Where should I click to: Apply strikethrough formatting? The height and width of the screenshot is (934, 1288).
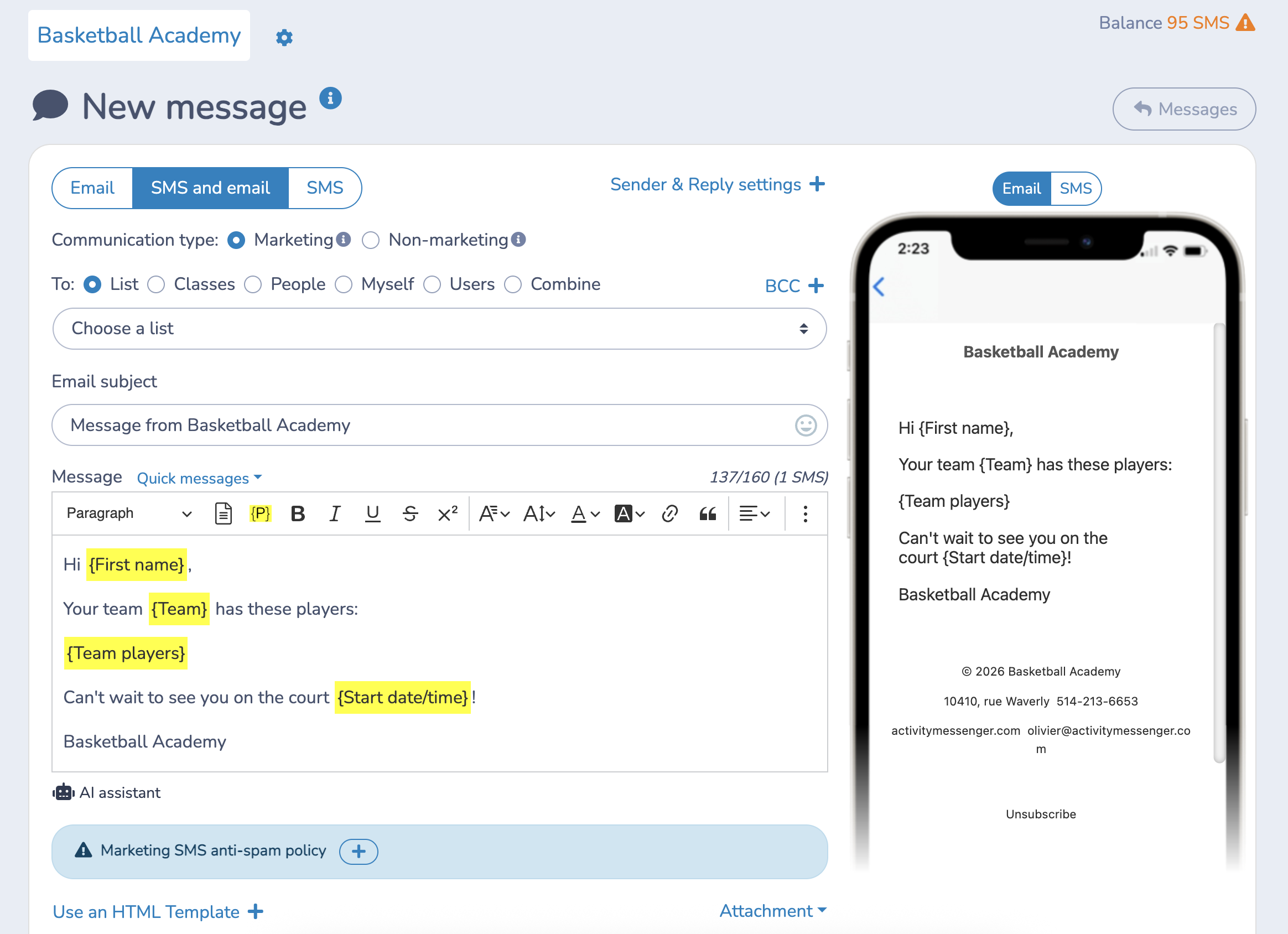[x=411, y=513]
